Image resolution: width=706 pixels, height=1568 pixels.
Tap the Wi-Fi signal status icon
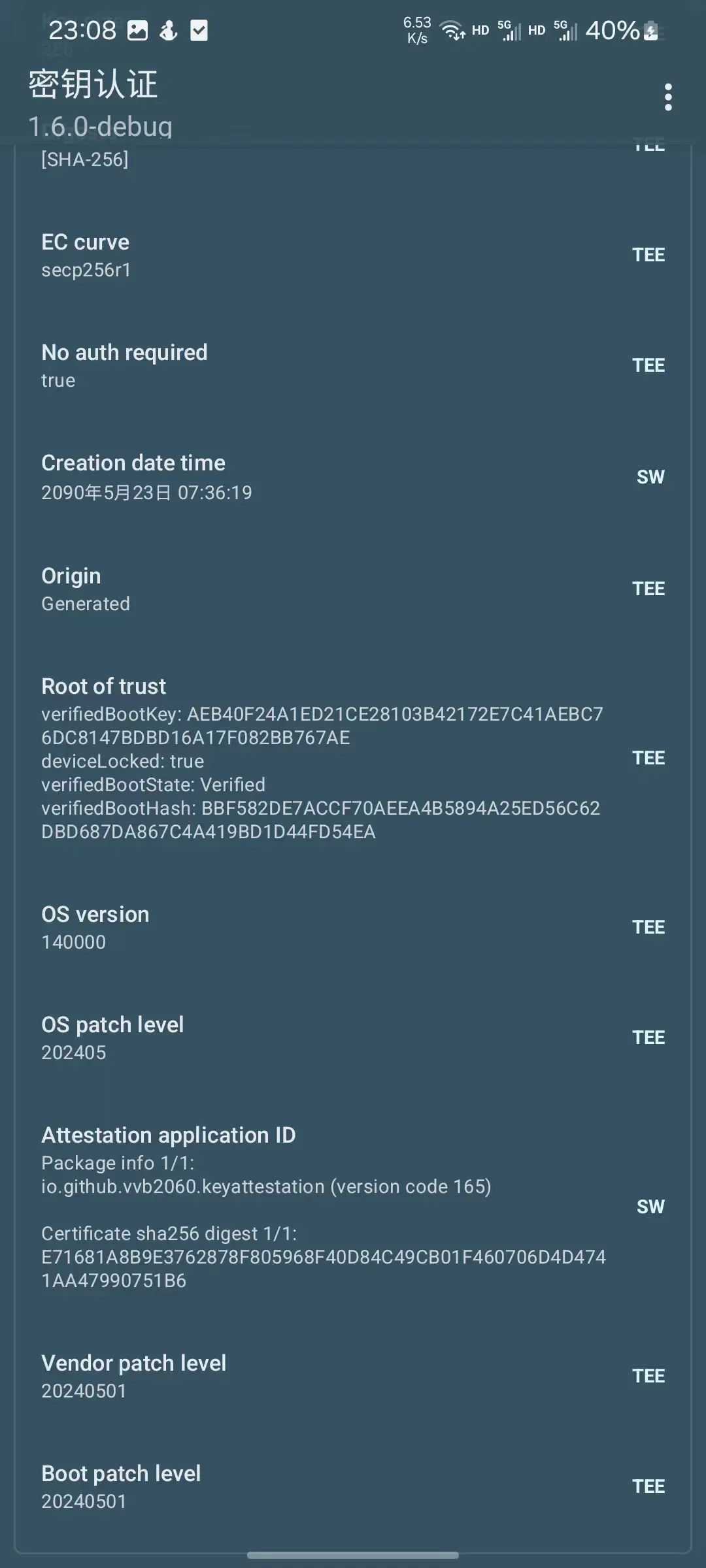[x=452, y=30]
